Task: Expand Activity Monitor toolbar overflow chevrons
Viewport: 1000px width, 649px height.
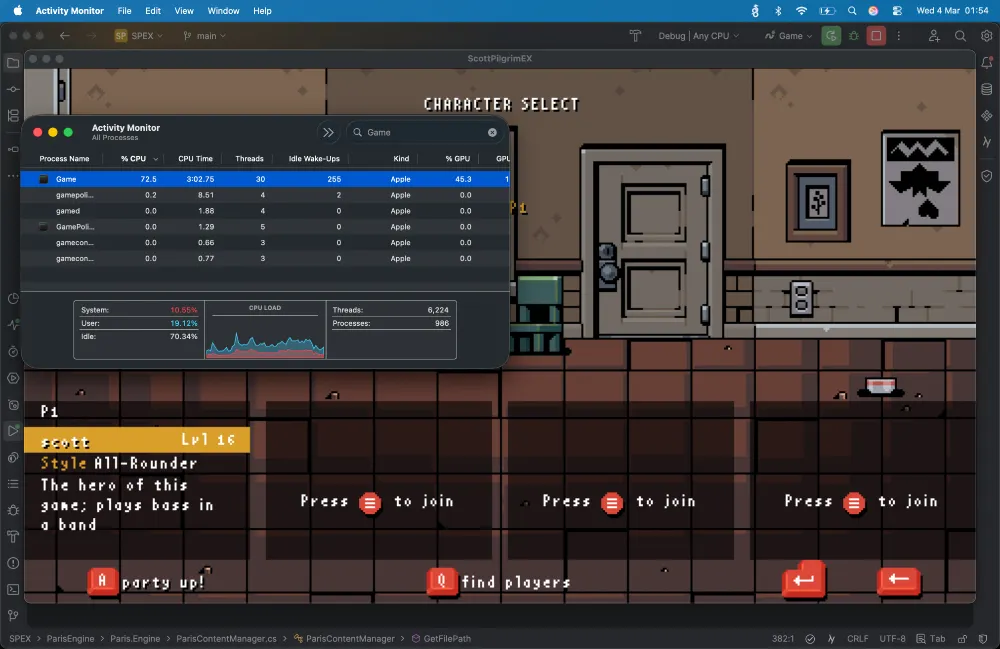Action: pos(328,132)
